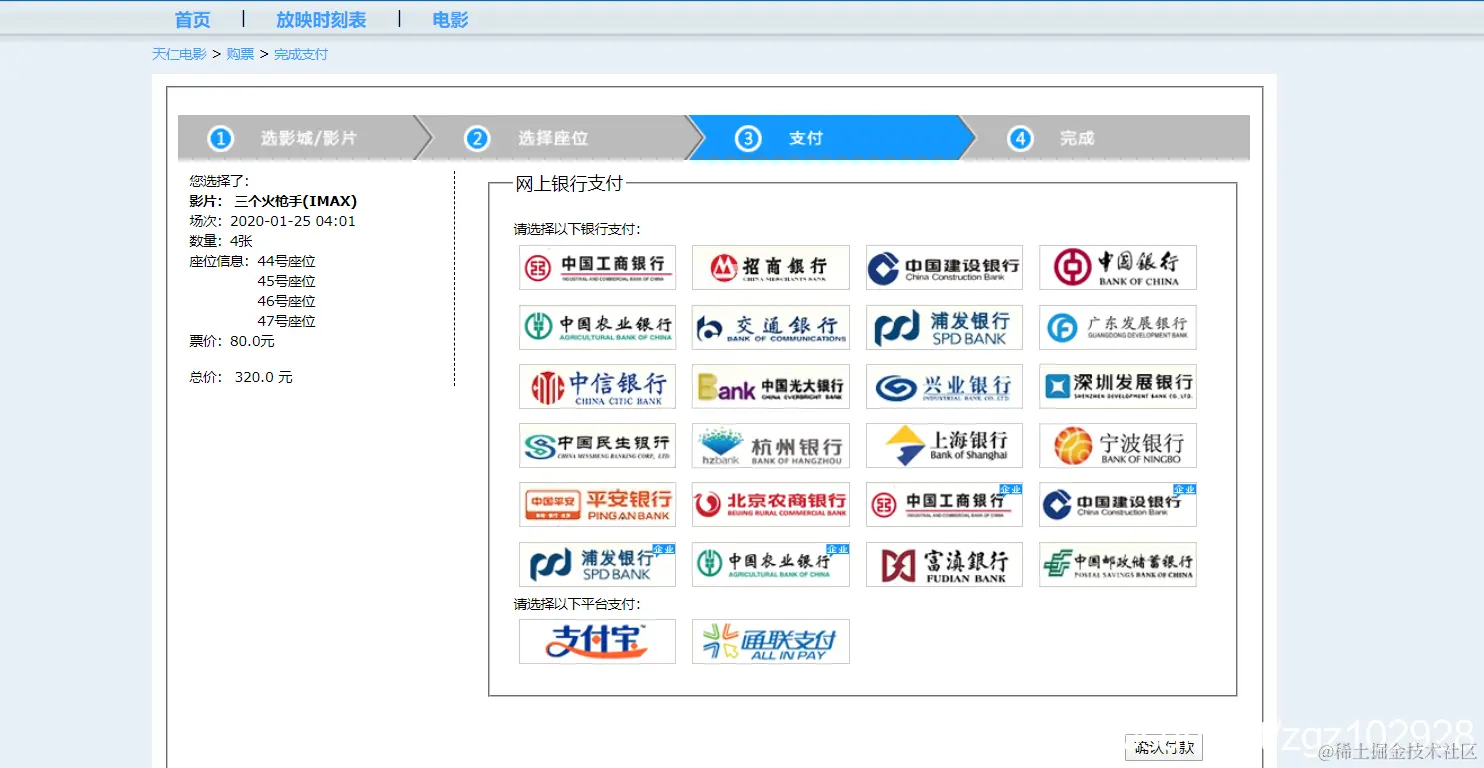Choose the 兴业银行 Industrial Bank logo

coord(944,386)
